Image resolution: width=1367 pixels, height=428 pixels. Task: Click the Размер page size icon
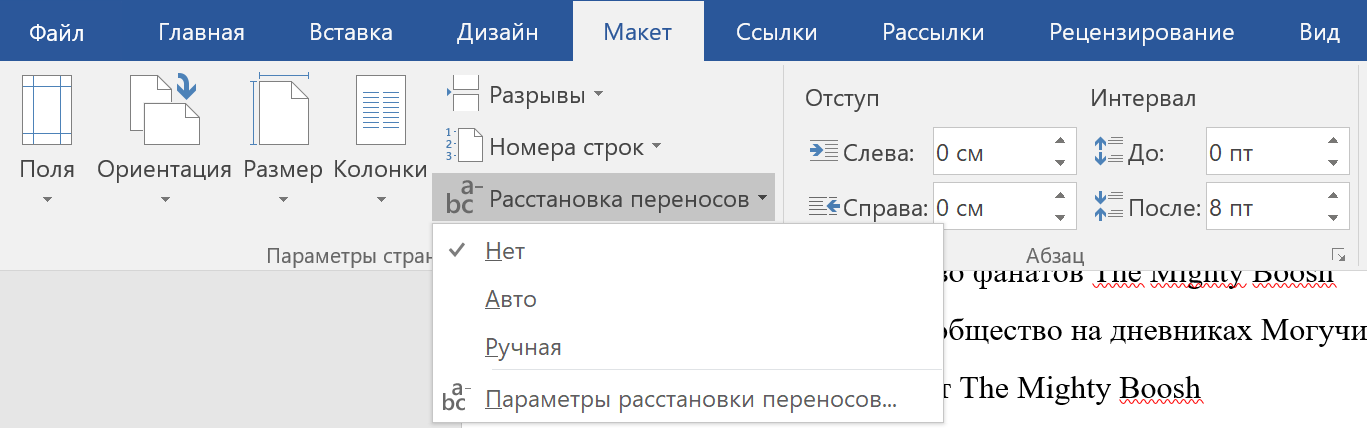[282, 110]
